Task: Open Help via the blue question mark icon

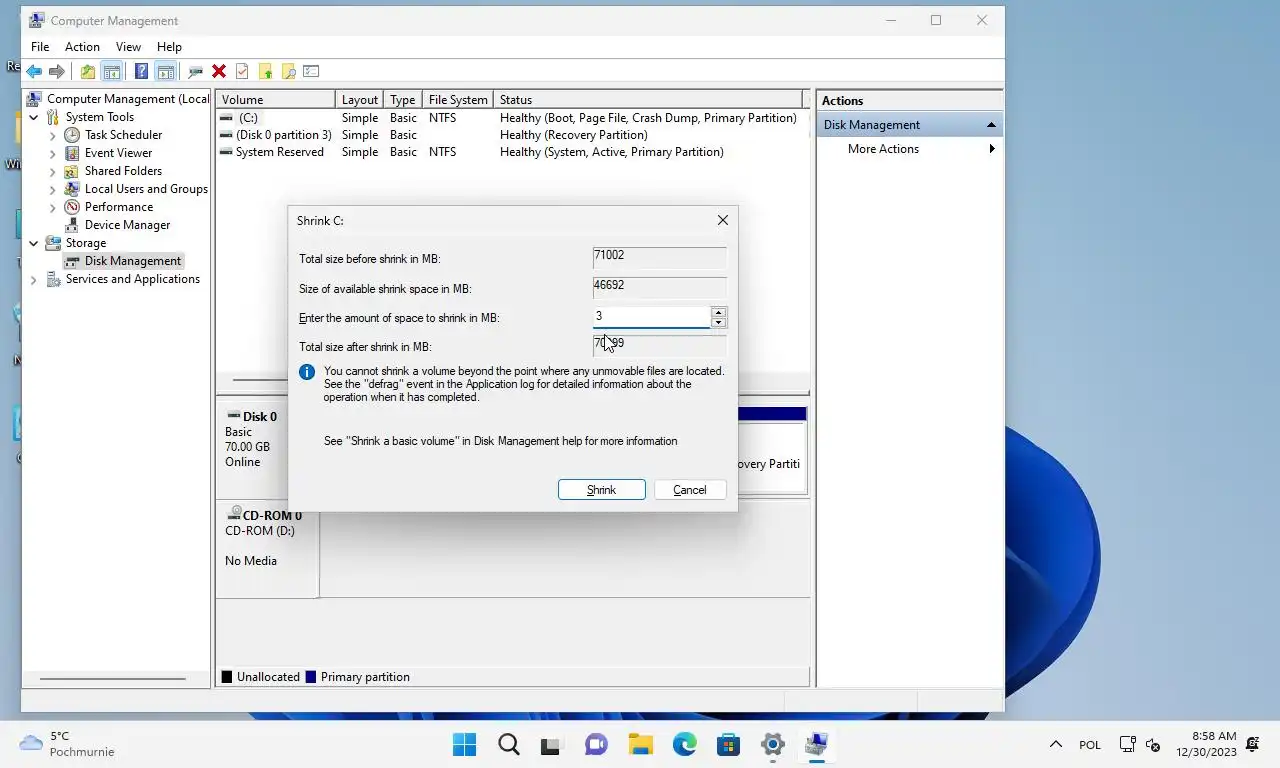Action: (x=141, y=71)
